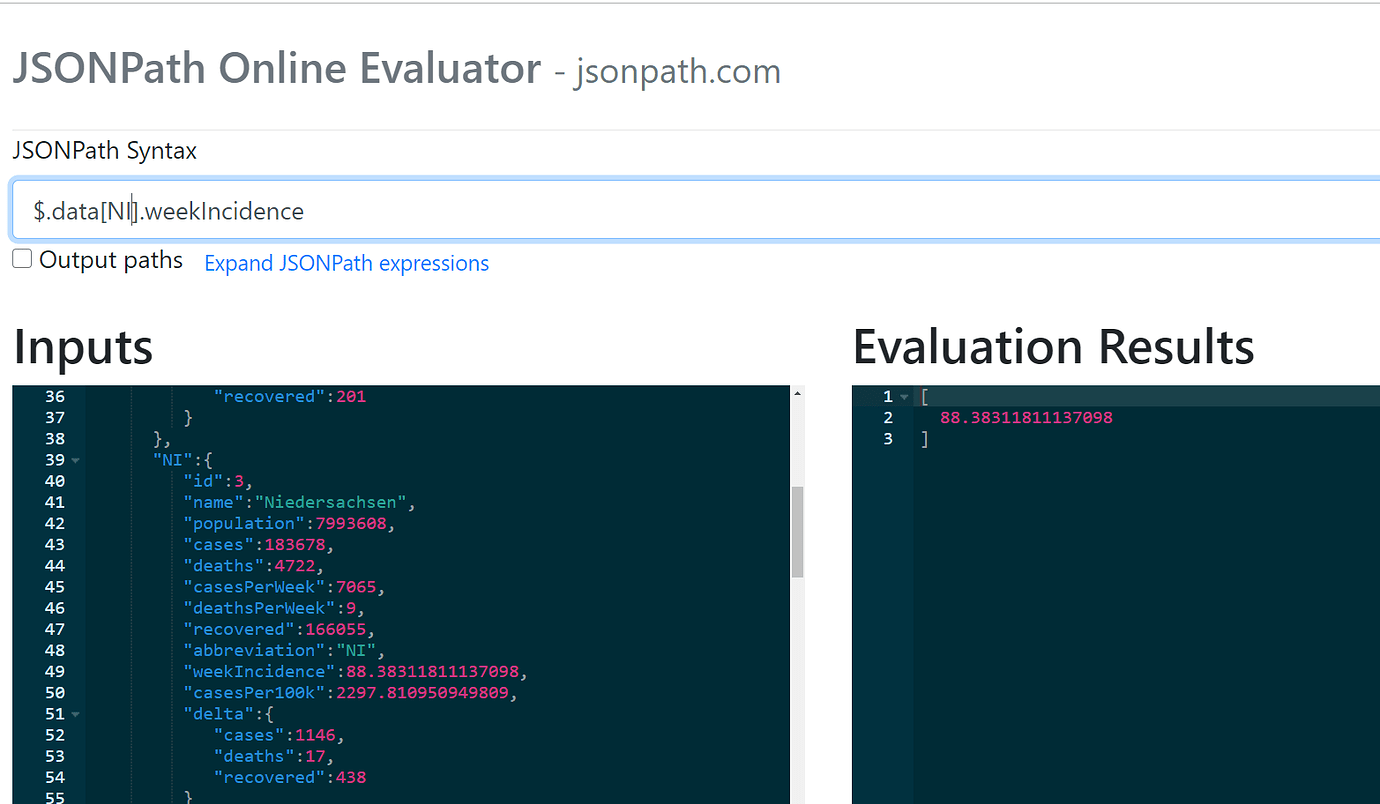The image size is (1380, 804).
Task: Toggle the Output paths checkbox
Action: [x=22, y=260]
